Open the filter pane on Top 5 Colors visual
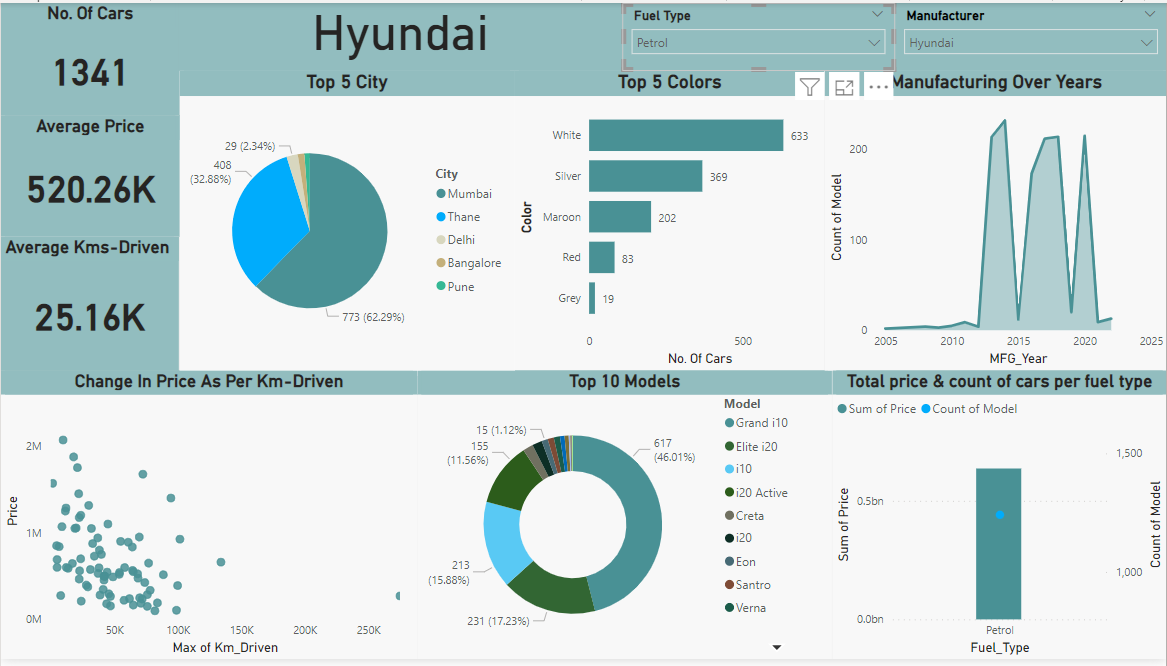The image size is (1167, 666). coord(810,85)
